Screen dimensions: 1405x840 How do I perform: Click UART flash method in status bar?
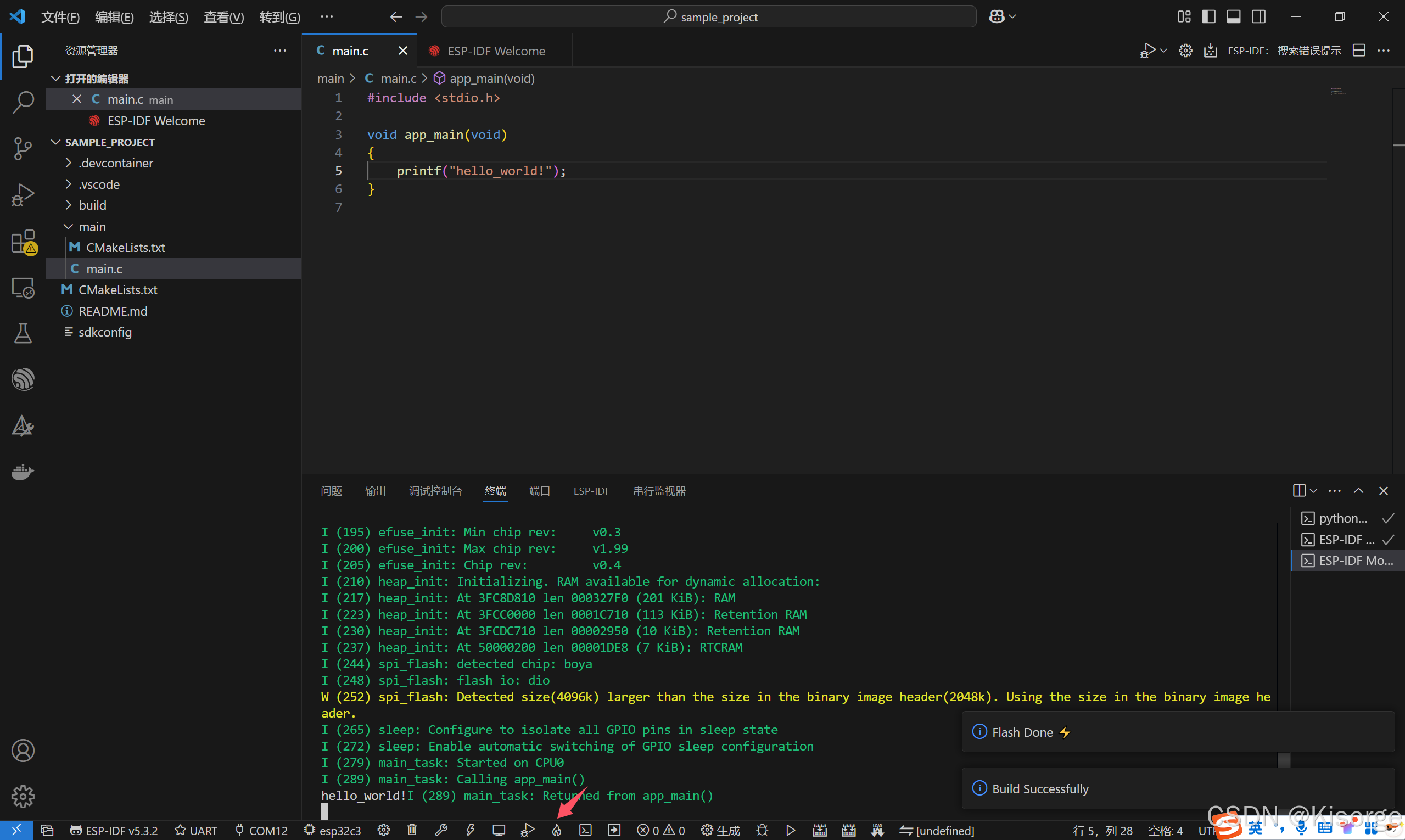196,830
